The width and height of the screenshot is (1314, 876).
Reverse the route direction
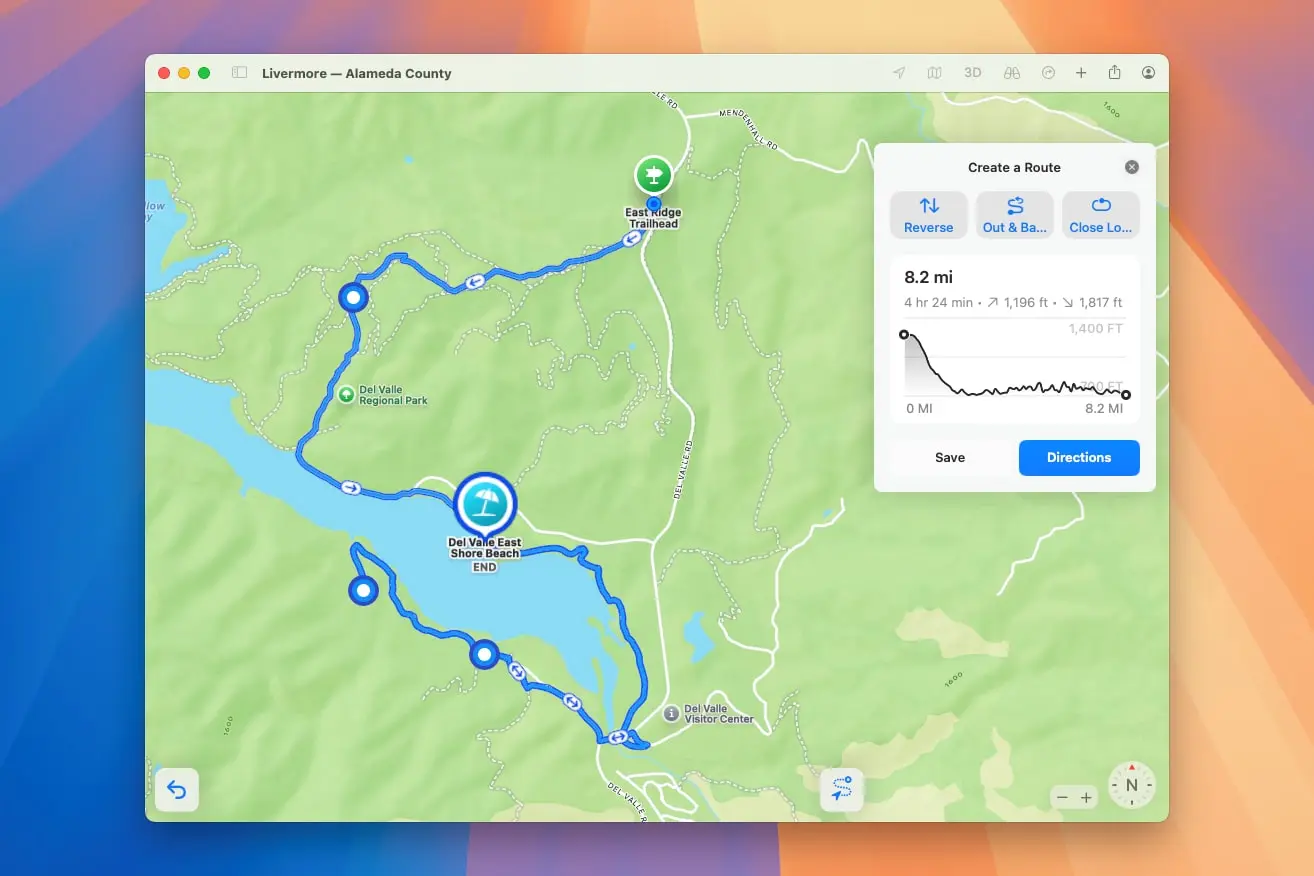pos(928,214)
